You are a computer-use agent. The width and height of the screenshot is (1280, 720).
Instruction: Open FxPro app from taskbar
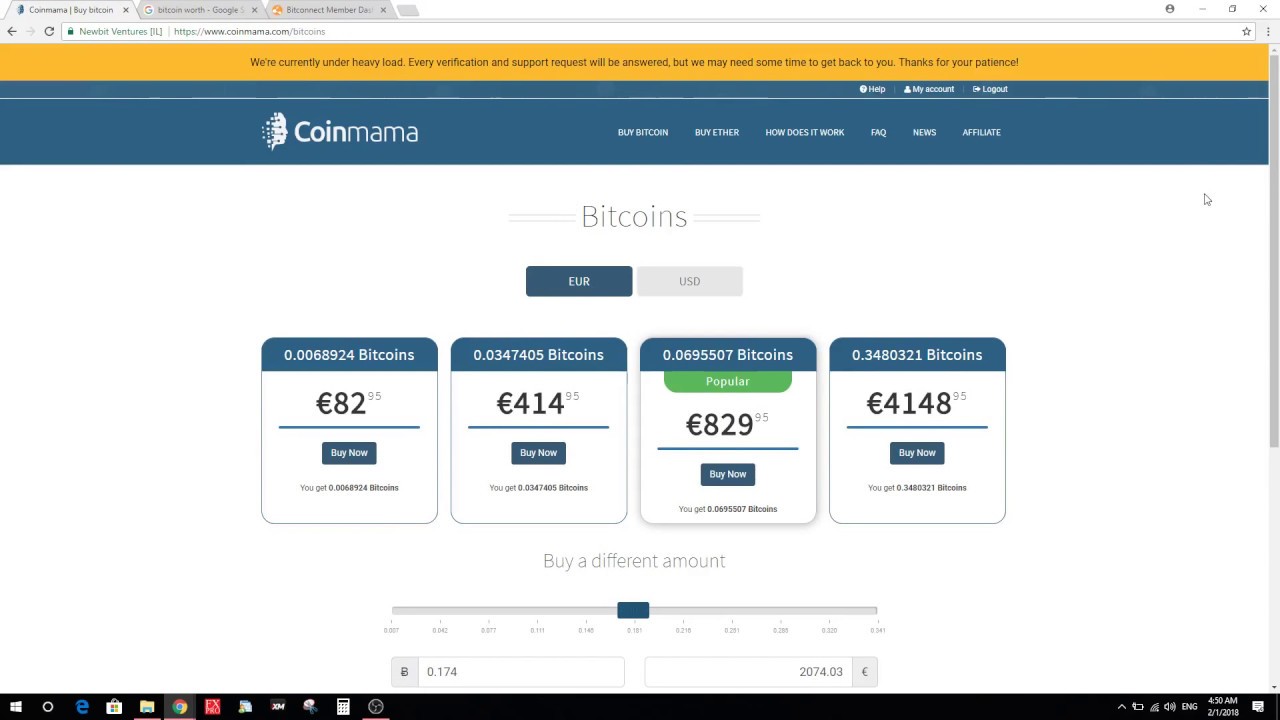[212, 707]
